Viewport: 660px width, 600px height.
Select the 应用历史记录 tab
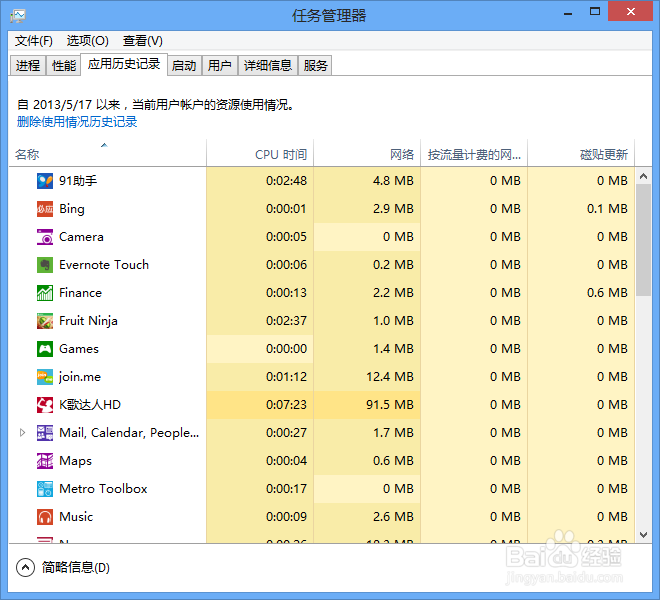[x=124, y=64]
